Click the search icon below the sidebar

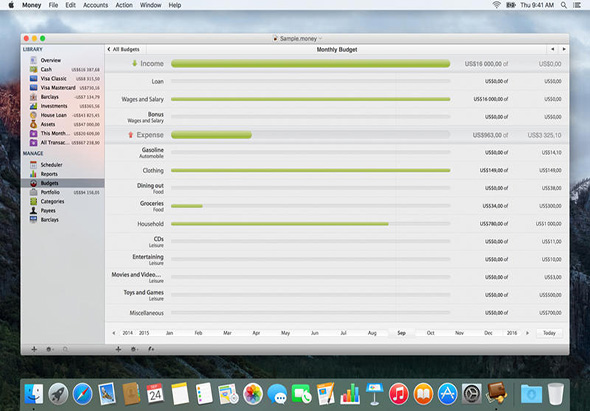pyautogui.click(x=65, y=349)
